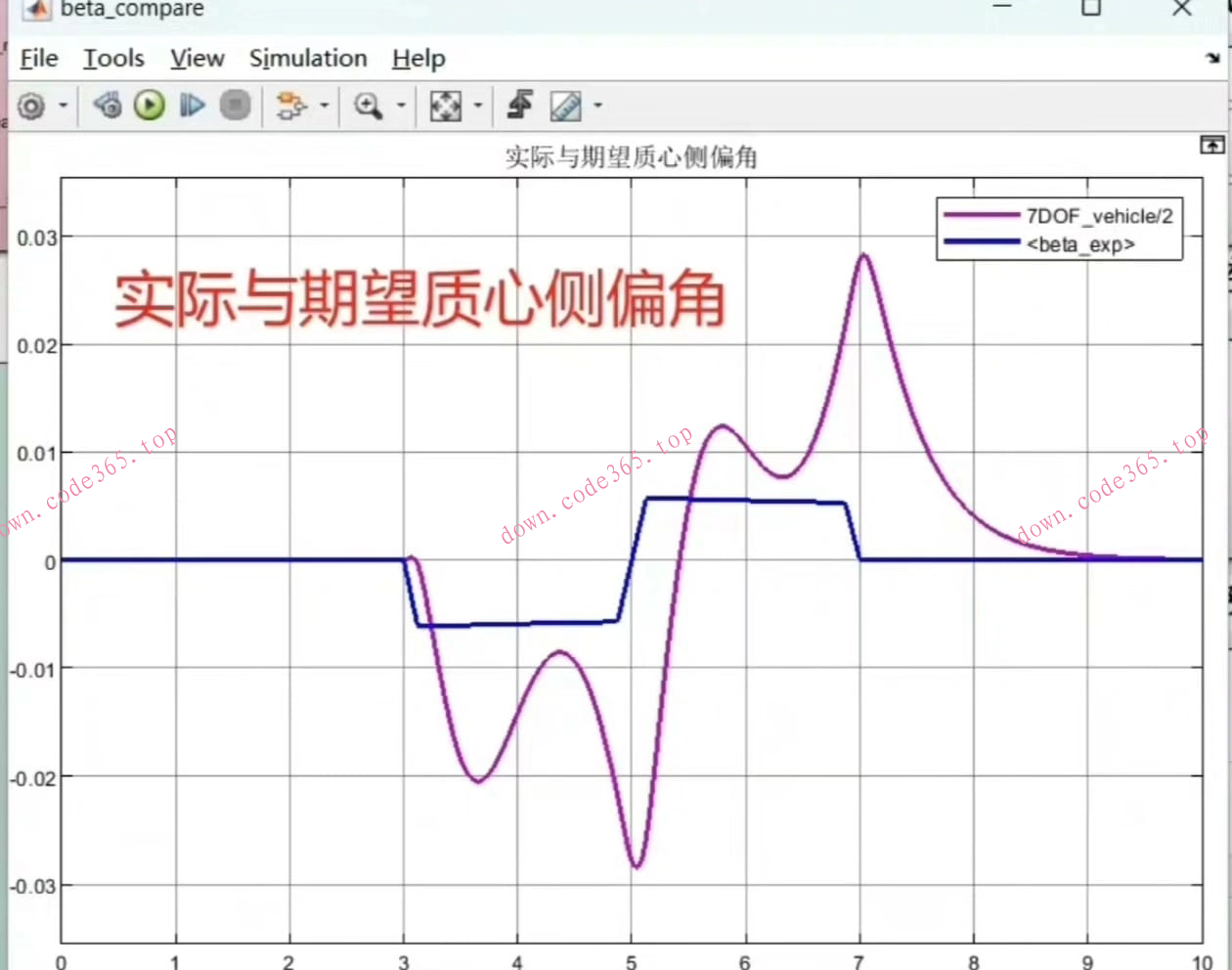
Task: Select the zoom magnifier tool
Action: click(368, 105)
